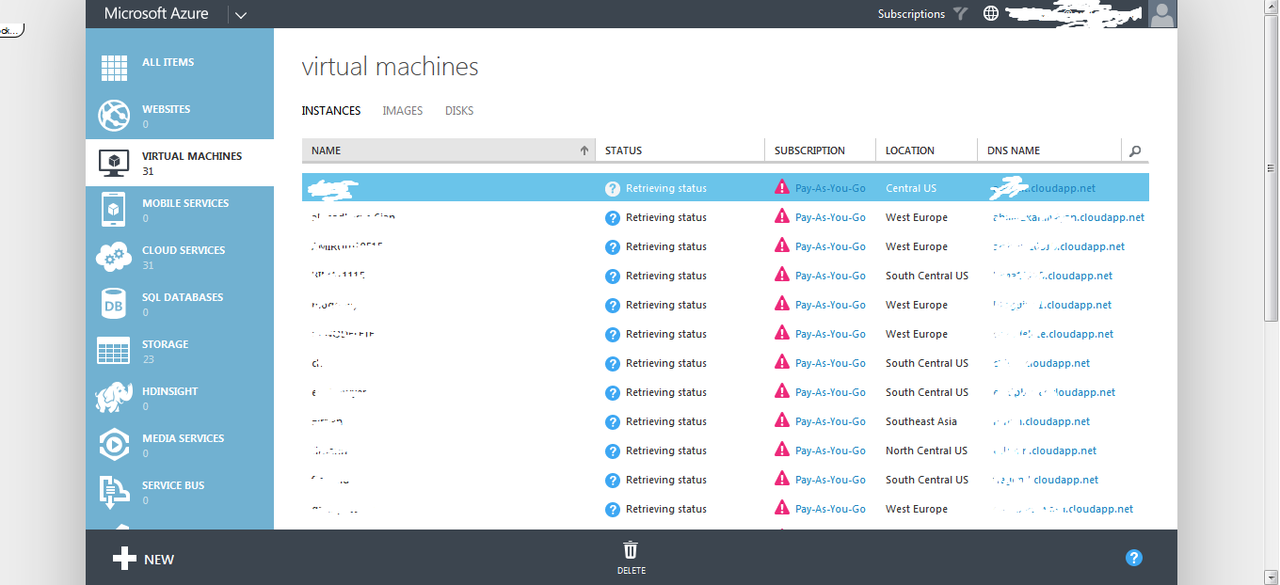Open the user account avatar
1280x585 pixels.
[1162, 14]
